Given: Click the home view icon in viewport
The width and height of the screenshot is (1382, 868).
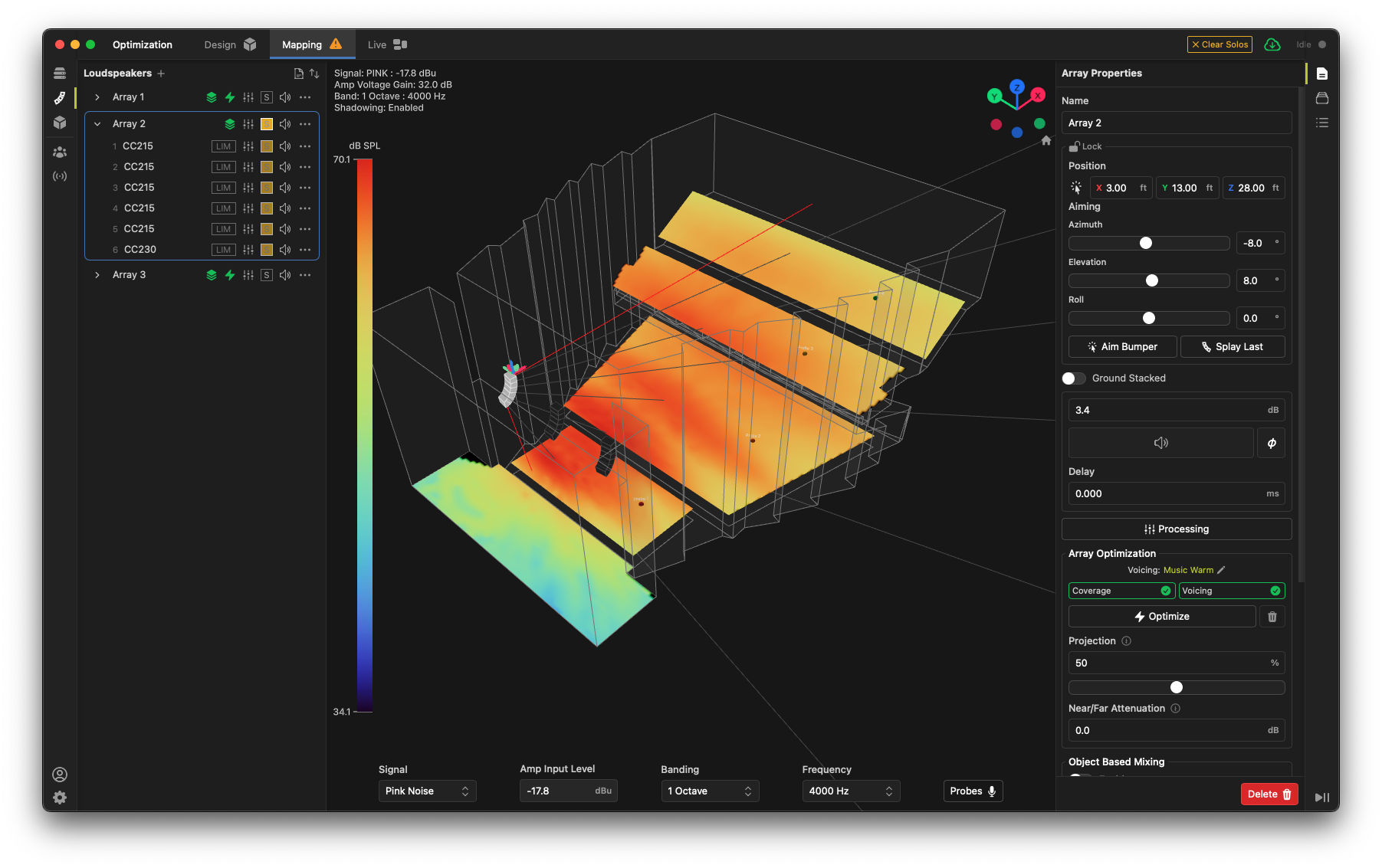Looking at the screenshot, I should (x=1046, y=141).
